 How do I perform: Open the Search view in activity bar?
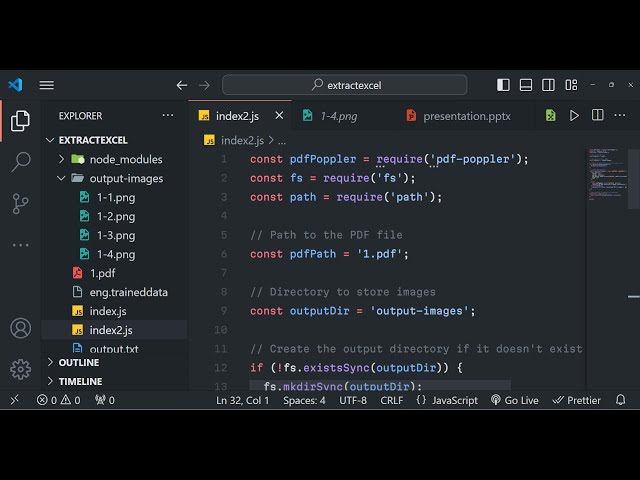point(20,161)
